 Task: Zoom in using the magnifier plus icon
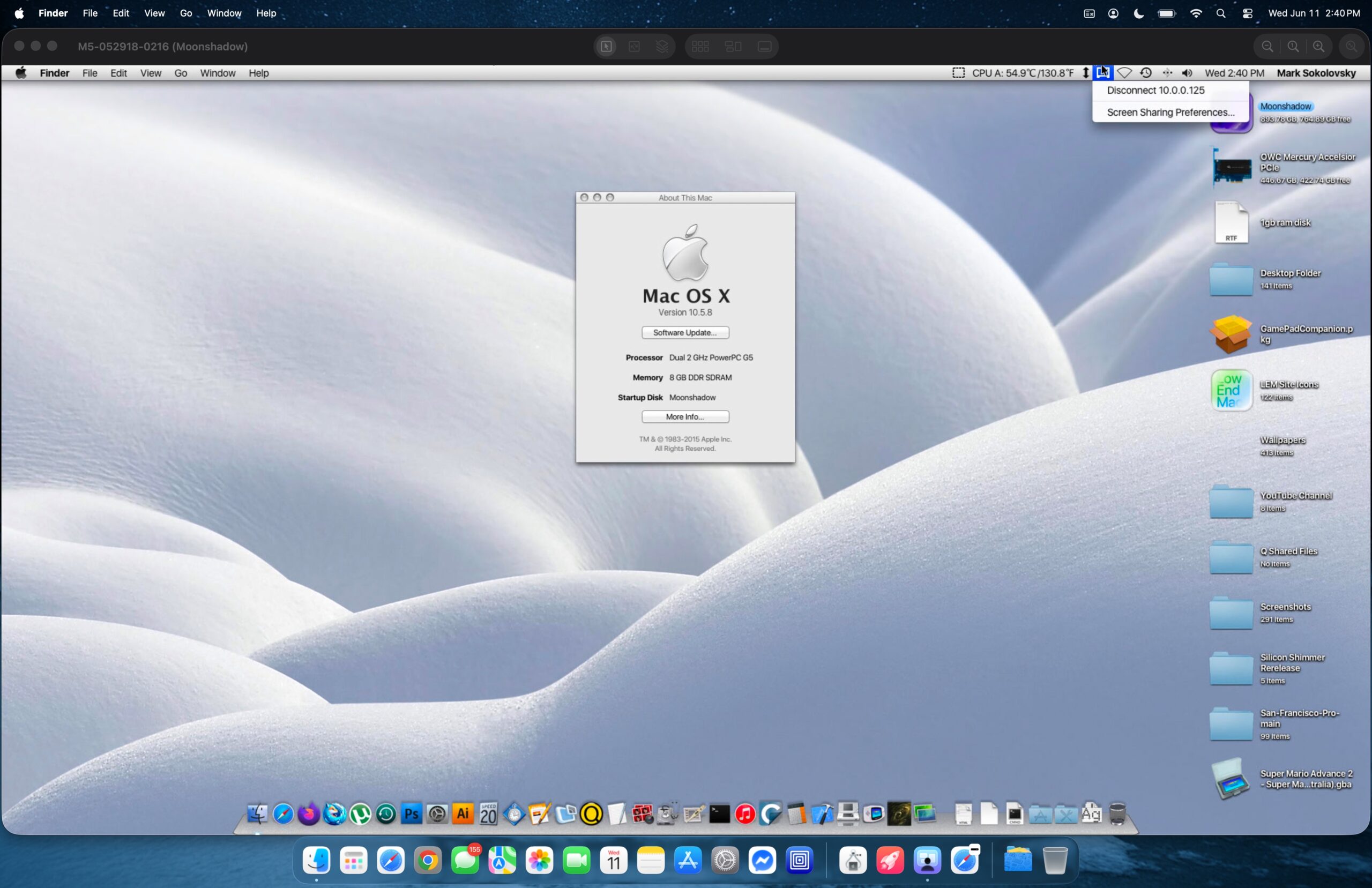pos(1318,47)
